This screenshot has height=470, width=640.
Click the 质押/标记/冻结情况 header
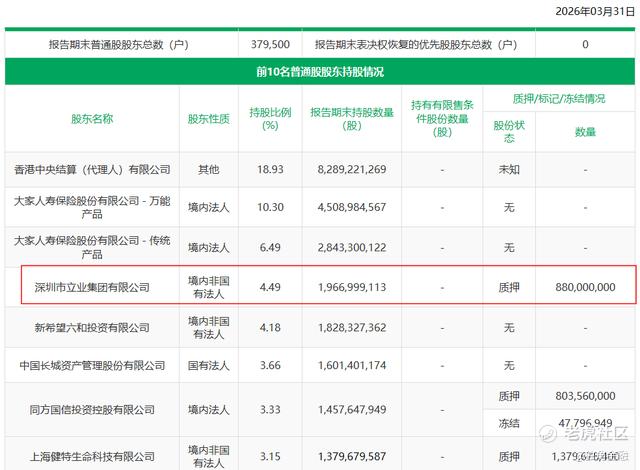click(559, 99)
